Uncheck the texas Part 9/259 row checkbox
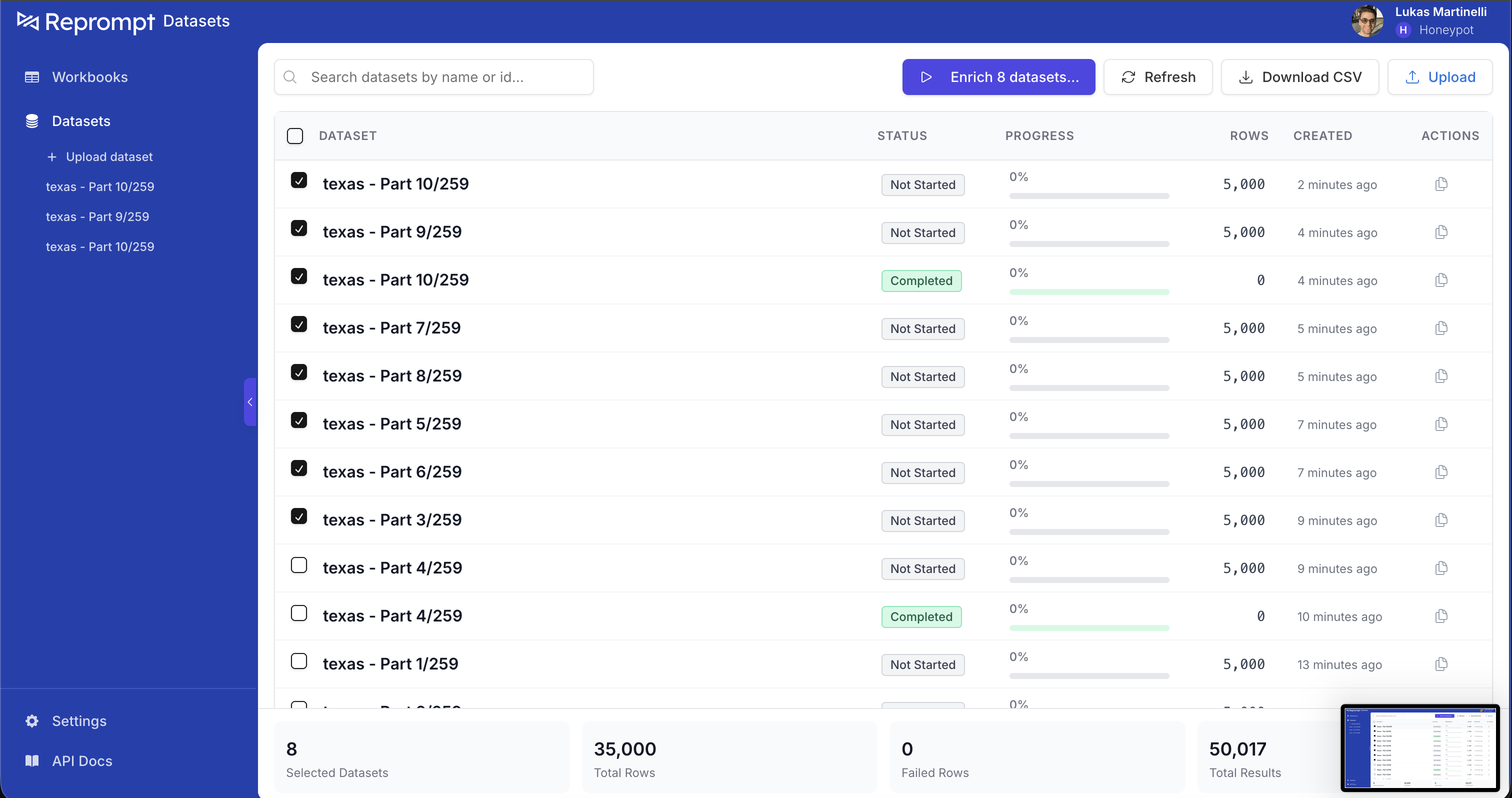 pyautogui.click(x=299, y=227)
